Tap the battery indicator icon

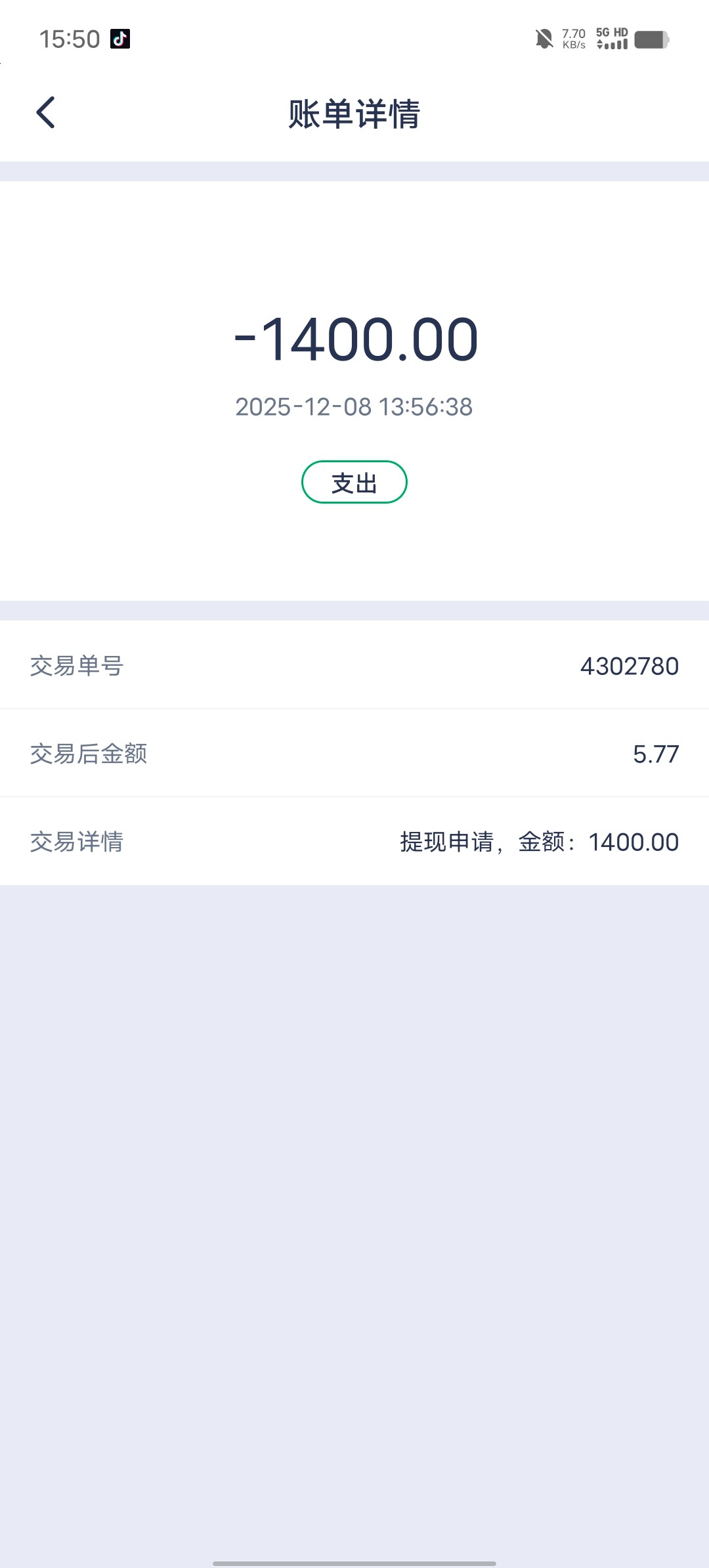pyautogui.click(x=651, y=40)
